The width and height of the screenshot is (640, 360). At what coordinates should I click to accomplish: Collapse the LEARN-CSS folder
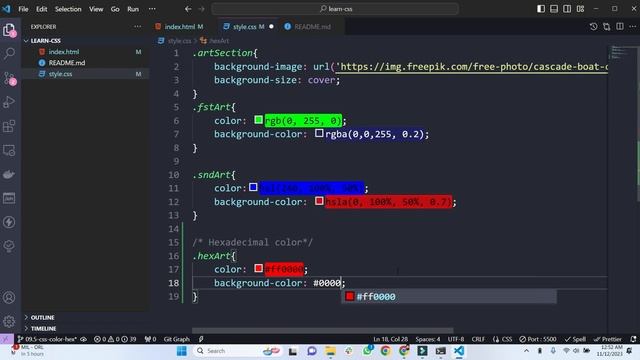pyautogui.click(x=45, y=41)
